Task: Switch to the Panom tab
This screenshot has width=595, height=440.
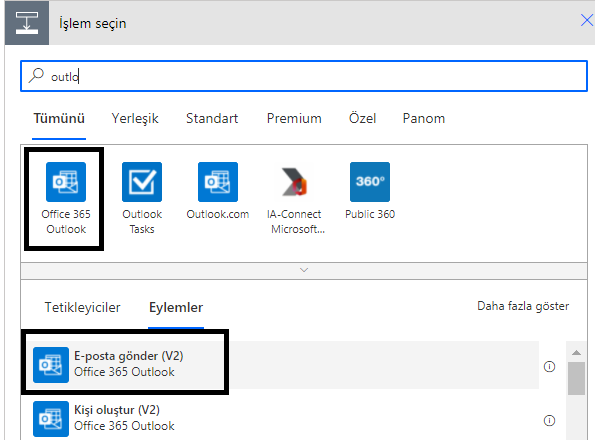Action: pos(423,118)
